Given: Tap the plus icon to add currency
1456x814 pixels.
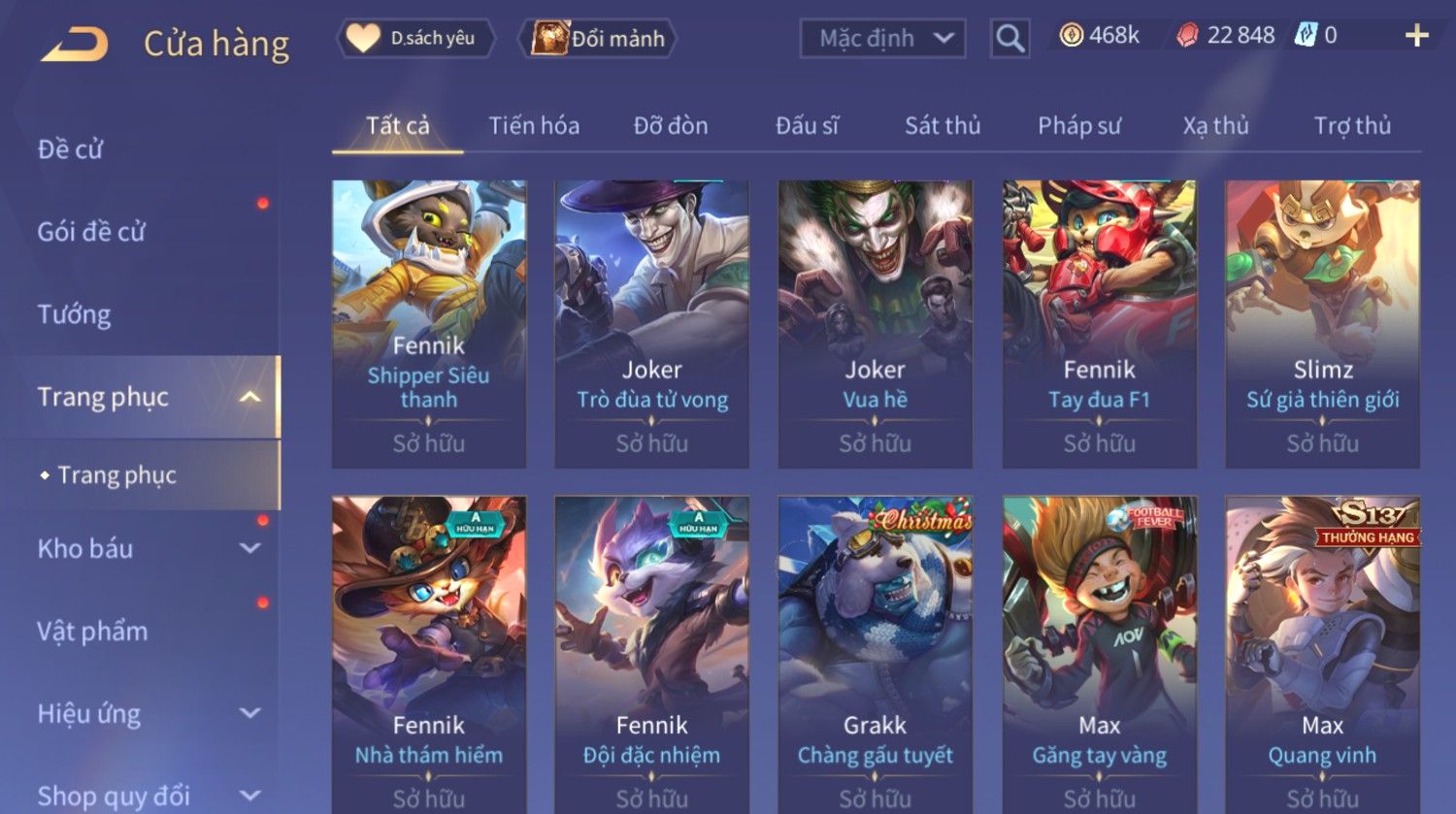Looking at the screenshot, I should pyautogui.click(x=1416, y=36).
